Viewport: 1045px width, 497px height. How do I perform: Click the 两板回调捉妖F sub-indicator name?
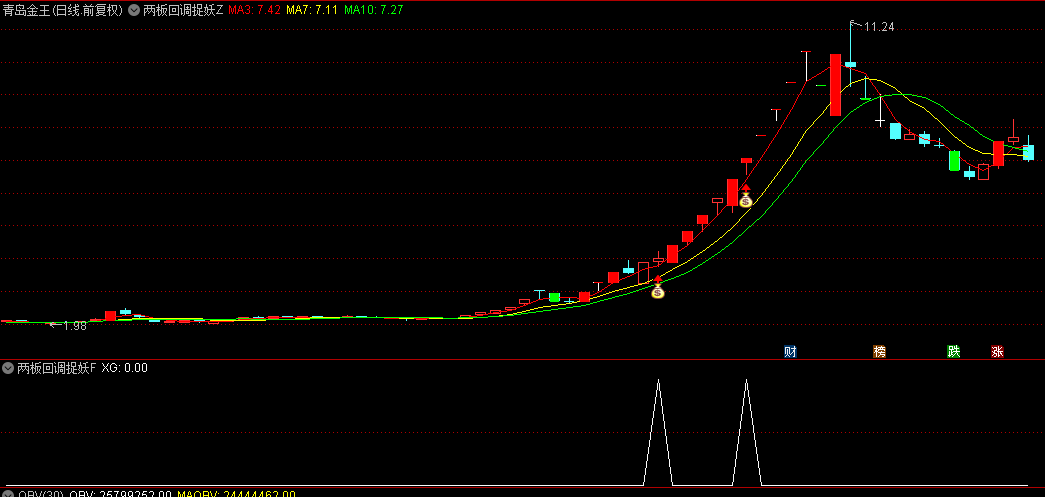click(57, 368)
